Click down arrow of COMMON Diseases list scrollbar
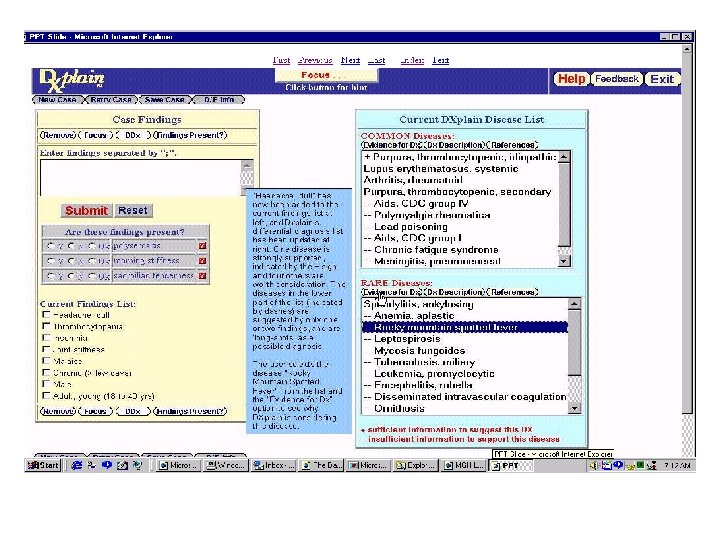 [564, 261]
